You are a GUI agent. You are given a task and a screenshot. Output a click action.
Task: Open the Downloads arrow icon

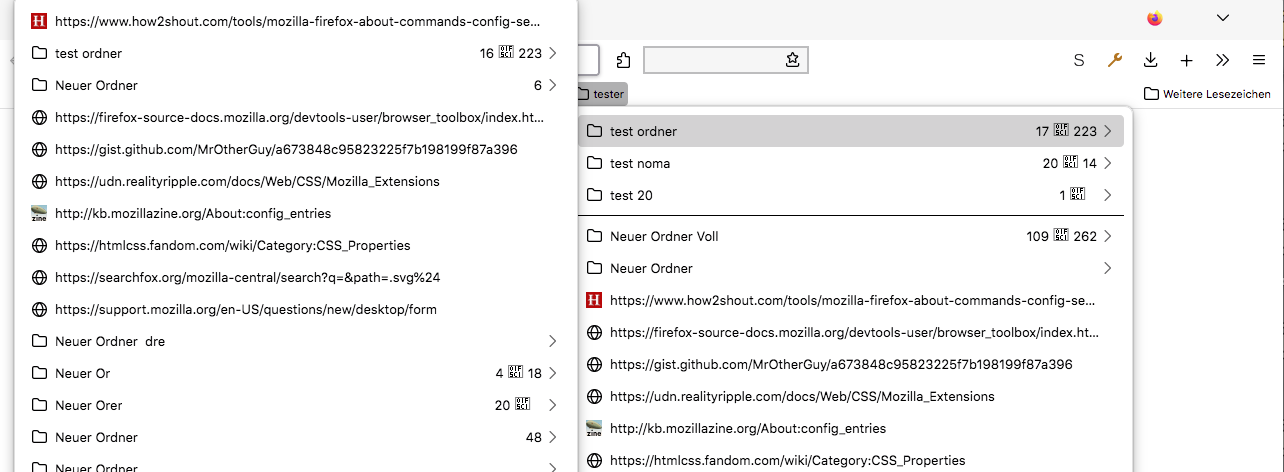pyautogui.click(x=1151, y=60)
